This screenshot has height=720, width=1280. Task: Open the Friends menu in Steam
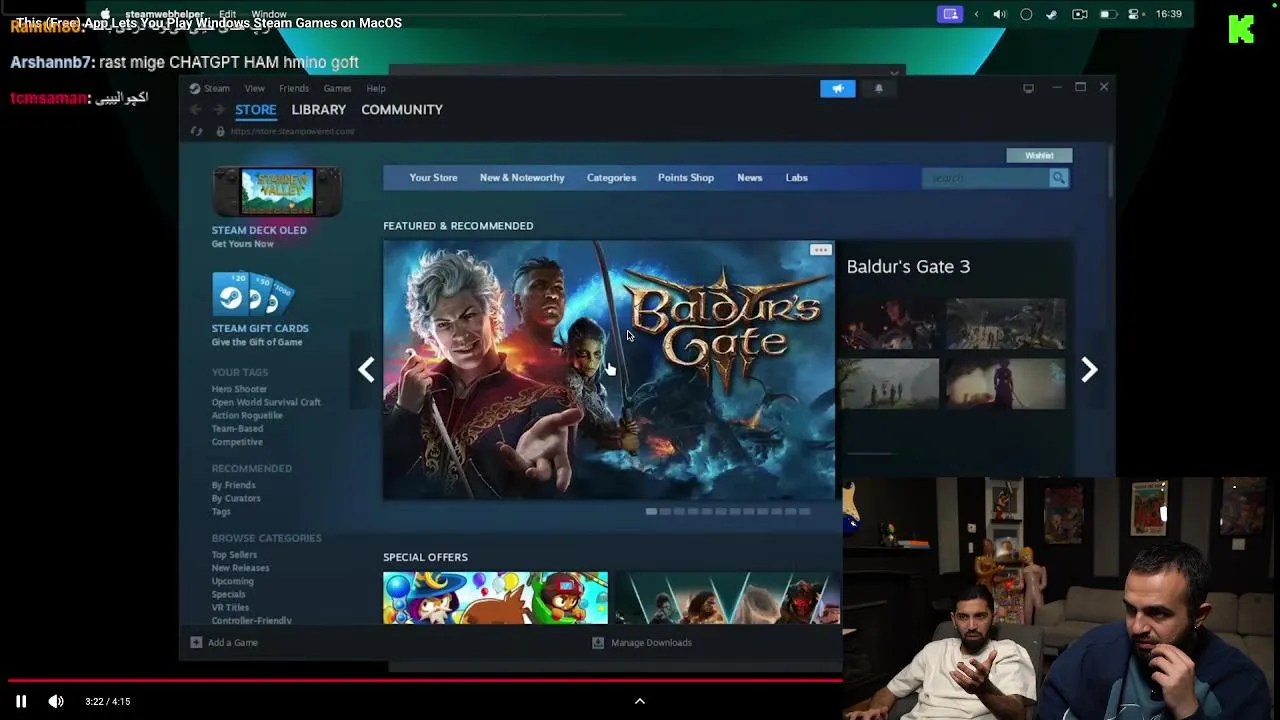coord(294,88)
